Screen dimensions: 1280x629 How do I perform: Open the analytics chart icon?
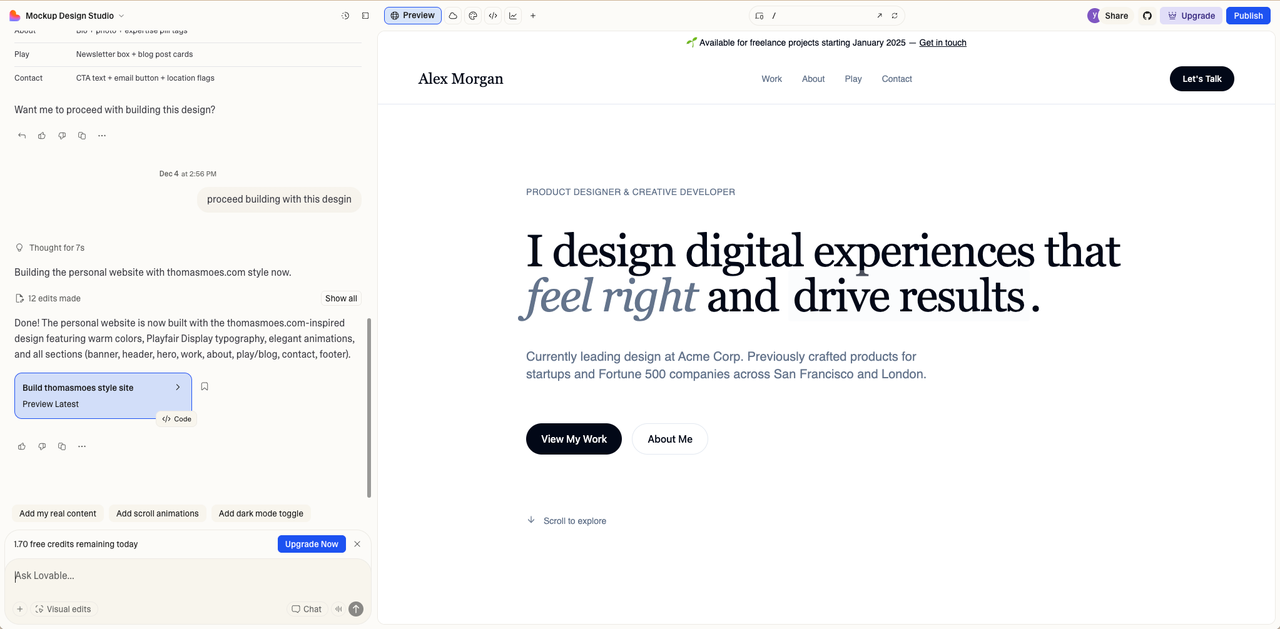513,16
